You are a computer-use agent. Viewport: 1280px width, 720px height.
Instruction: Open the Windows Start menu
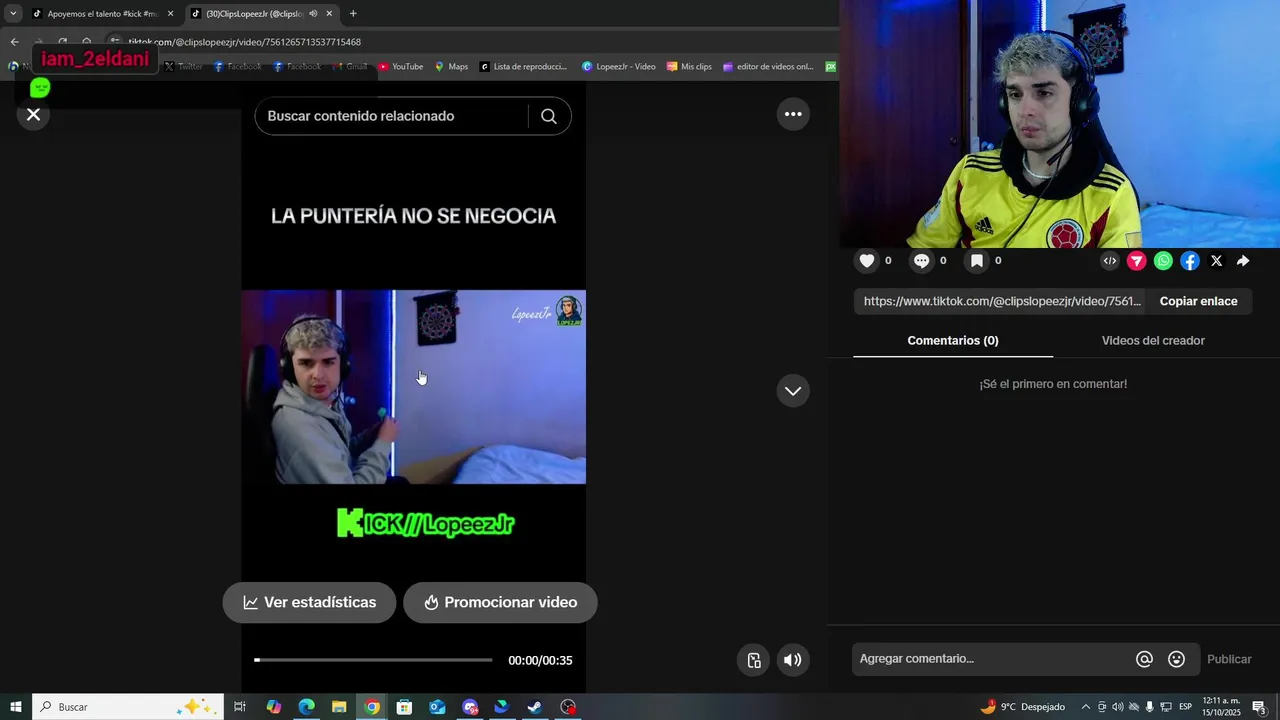15,707
